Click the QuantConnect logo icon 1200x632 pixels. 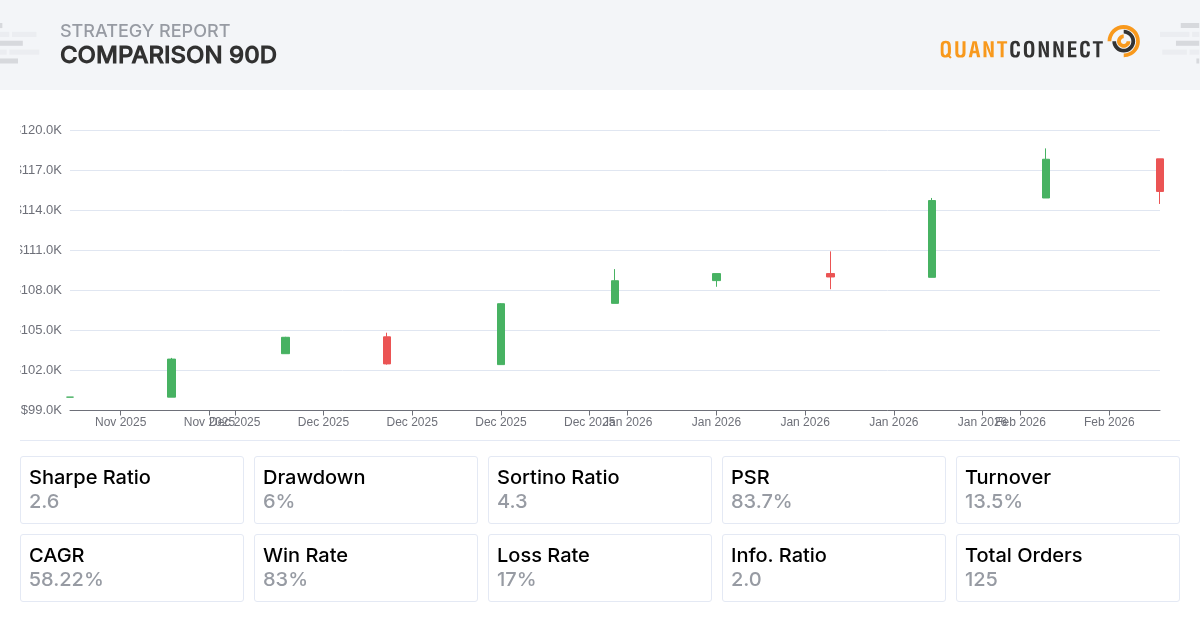pyautogui.click(x=1124, y=41)
